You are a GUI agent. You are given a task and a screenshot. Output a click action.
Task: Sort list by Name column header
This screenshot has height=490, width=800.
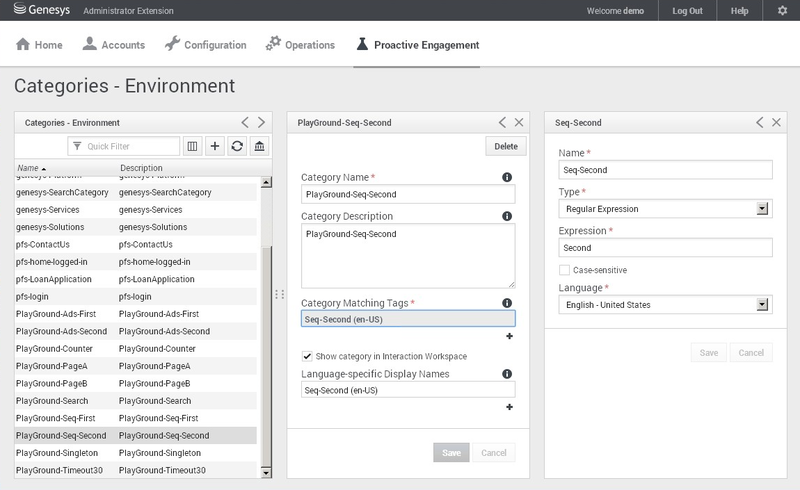tap(32, 168)
